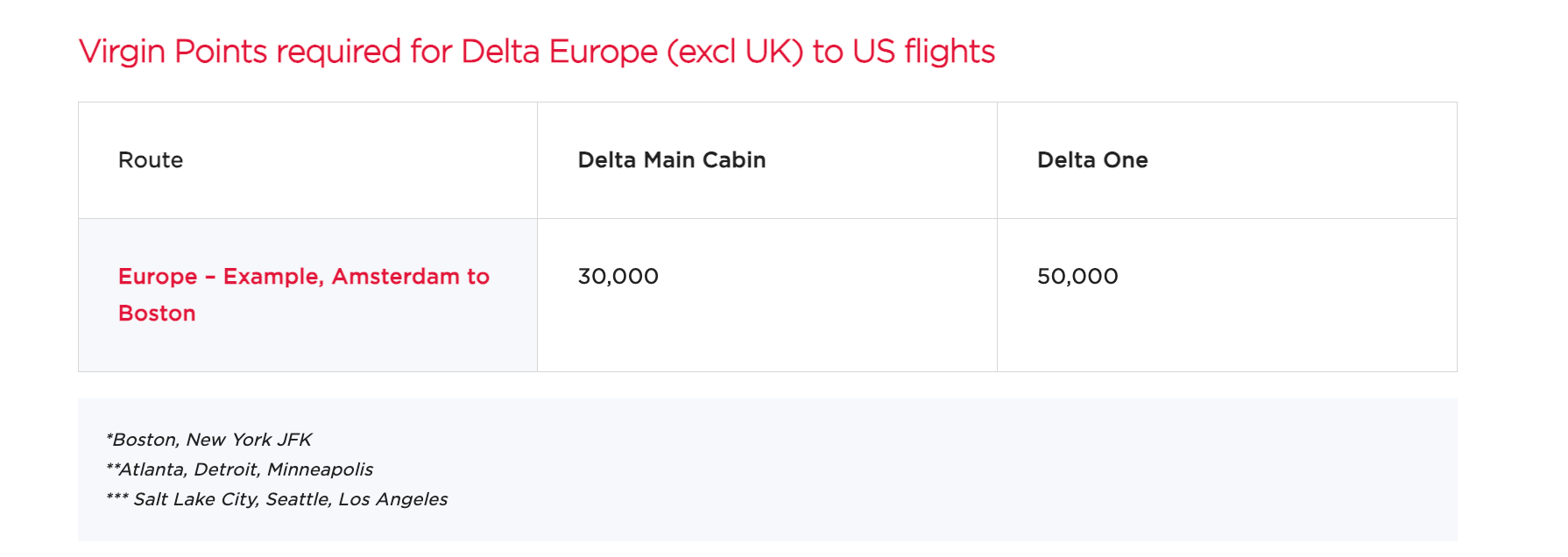The width and height of the screenshot is (1568, 557).
Task: Select the Delta One column header
Action: tap(1092, 160)
